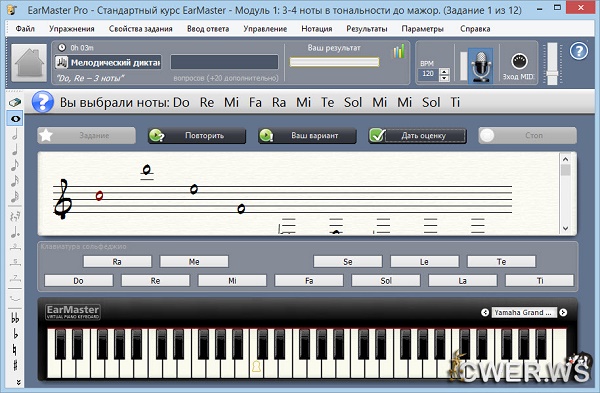
Task: Click the Задание button
Action: point(86,135)
